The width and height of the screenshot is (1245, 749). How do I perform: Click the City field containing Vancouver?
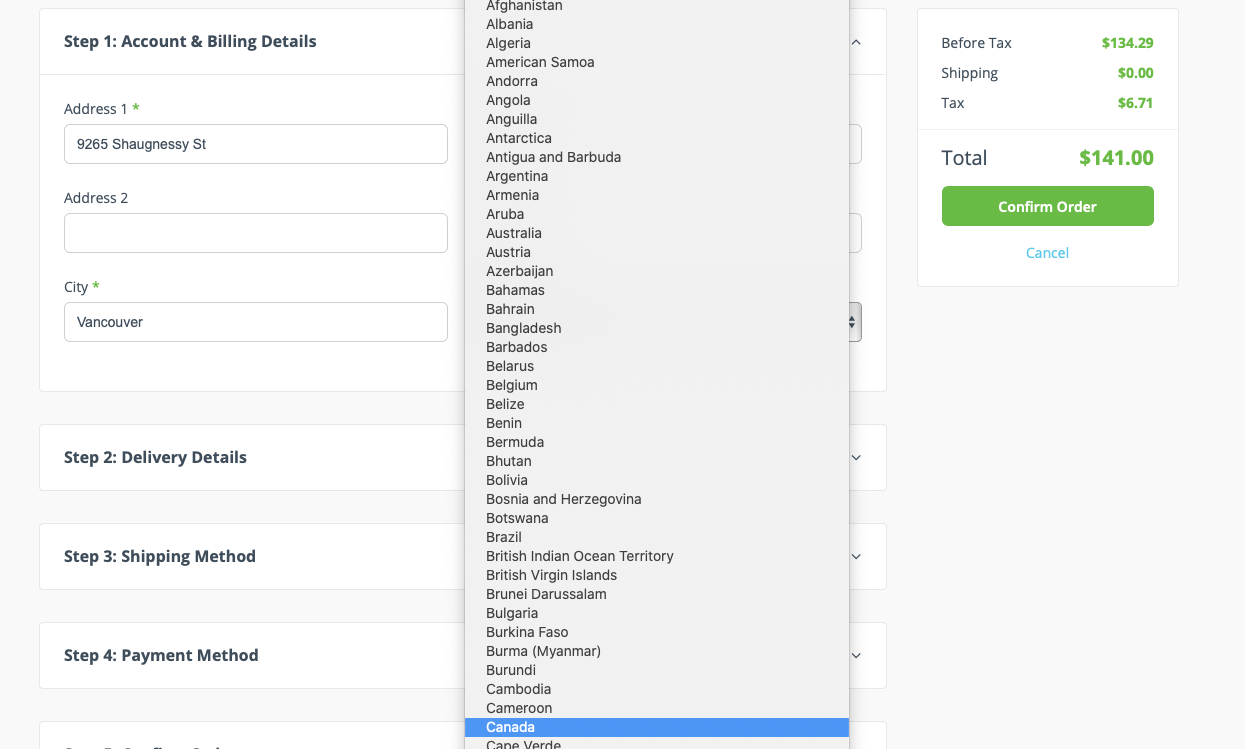click(x=255, y=322)
